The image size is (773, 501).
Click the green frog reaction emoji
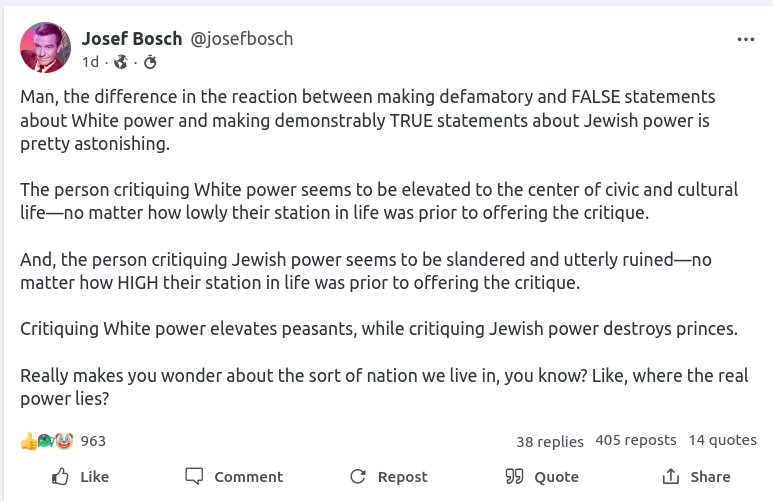pyautogui.click(x=46, y=440)
